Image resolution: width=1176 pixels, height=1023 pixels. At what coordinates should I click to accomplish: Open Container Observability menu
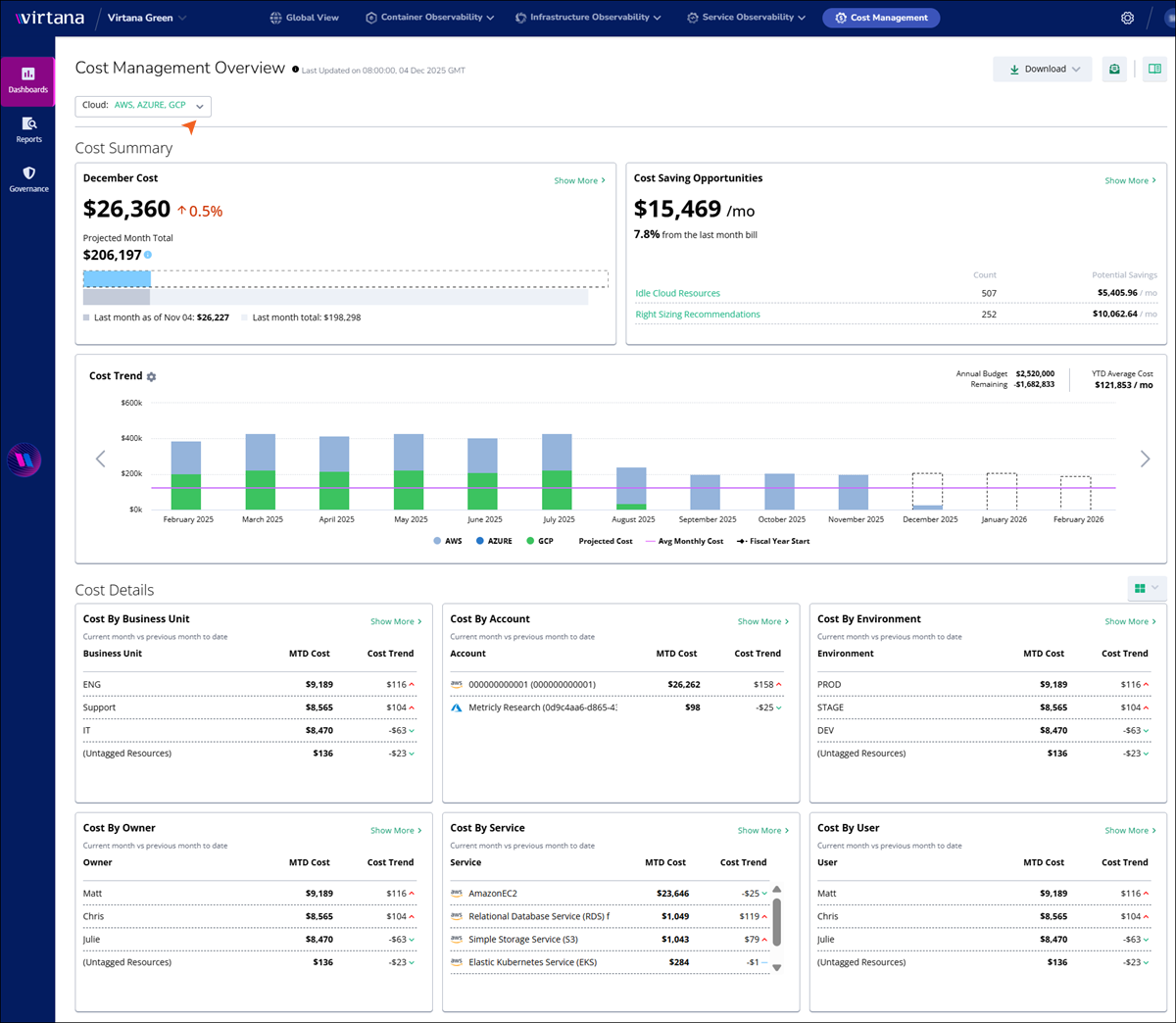(429, 18)
